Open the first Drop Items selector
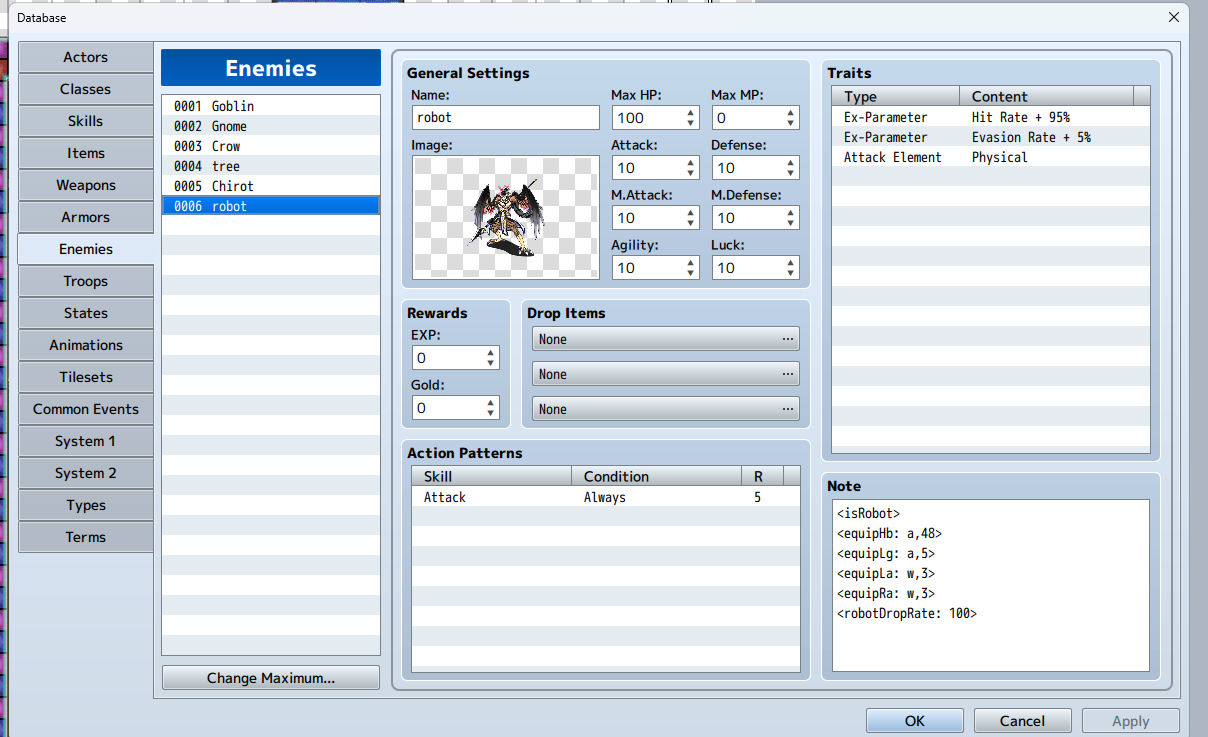The height and width of the screenshot is (737, 1208). point(666,339)
